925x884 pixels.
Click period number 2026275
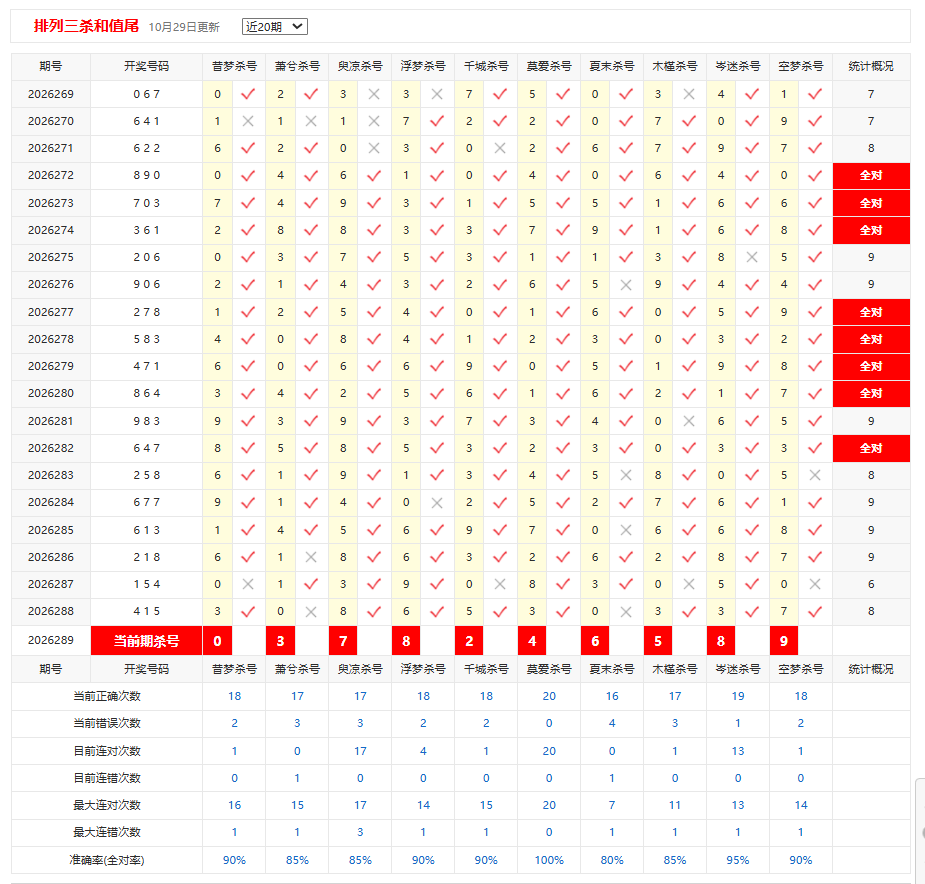[51, 257]
